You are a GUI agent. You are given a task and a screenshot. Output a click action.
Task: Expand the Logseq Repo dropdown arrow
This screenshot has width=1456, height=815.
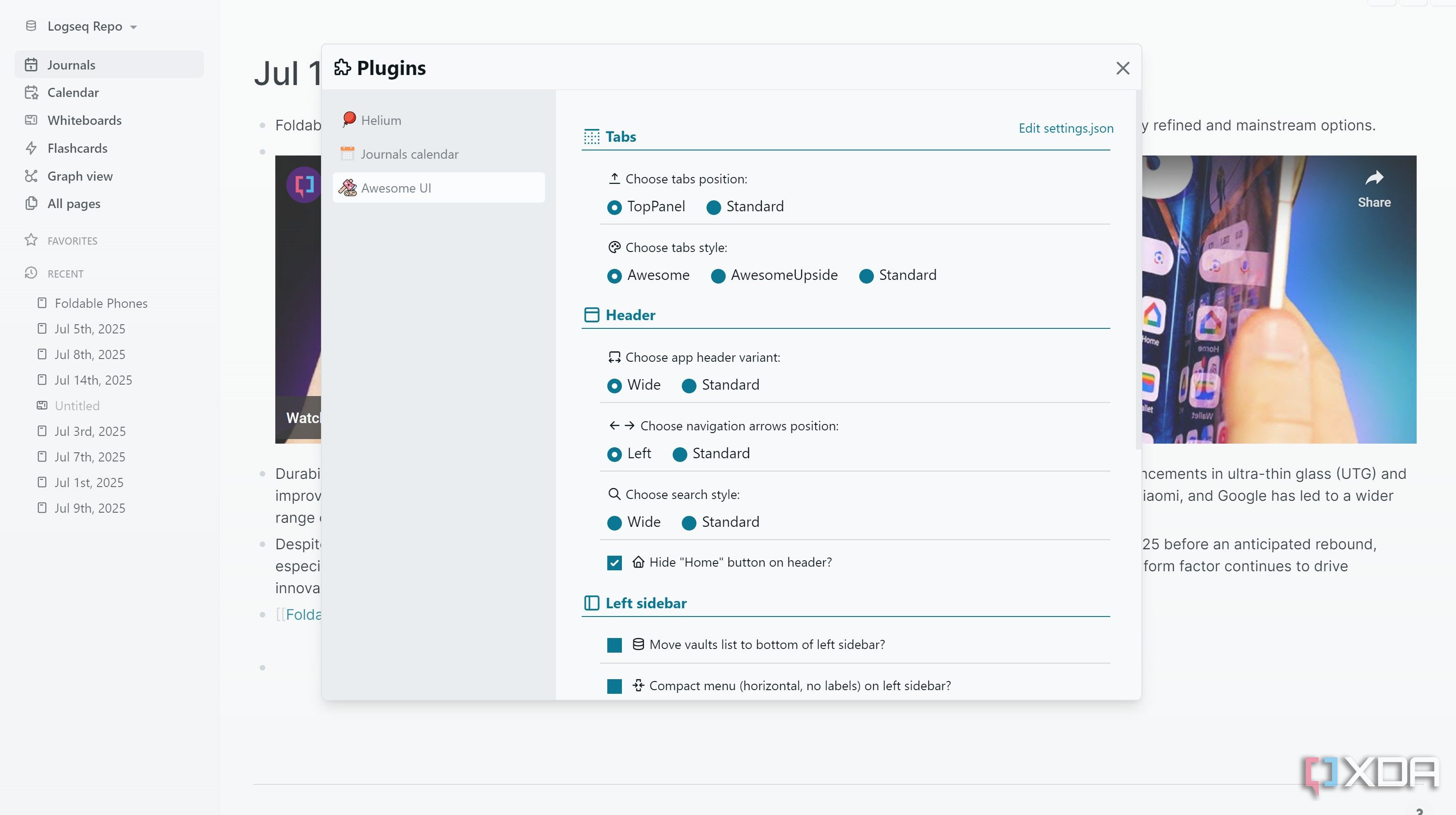pos(134,27)
